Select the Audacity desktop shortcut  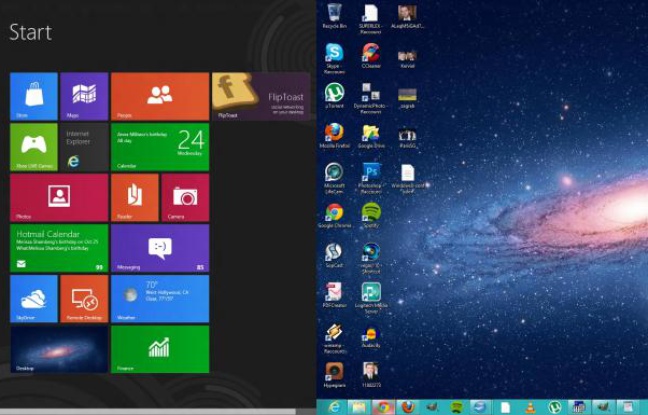point(371,335)
